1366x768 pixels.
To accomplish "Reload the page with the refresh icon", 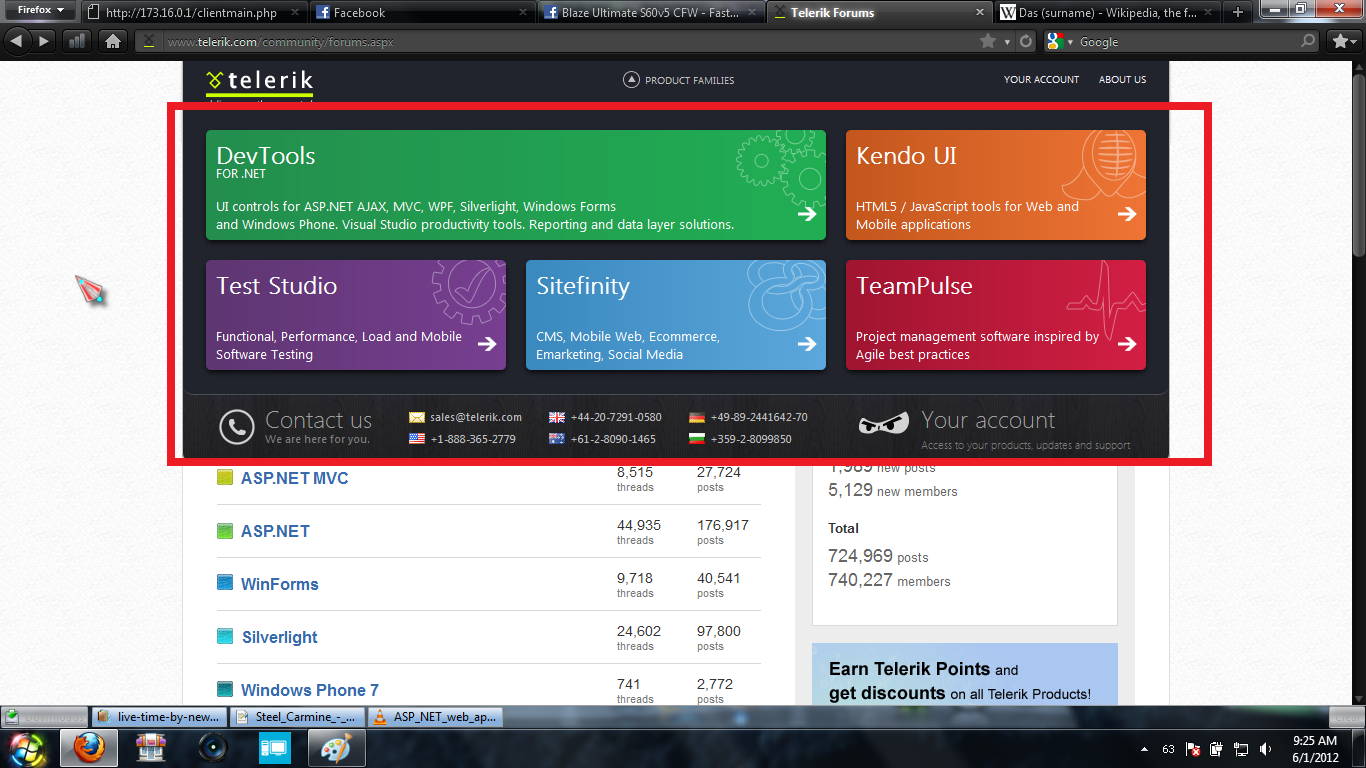I will click(x=1025, y=41).
